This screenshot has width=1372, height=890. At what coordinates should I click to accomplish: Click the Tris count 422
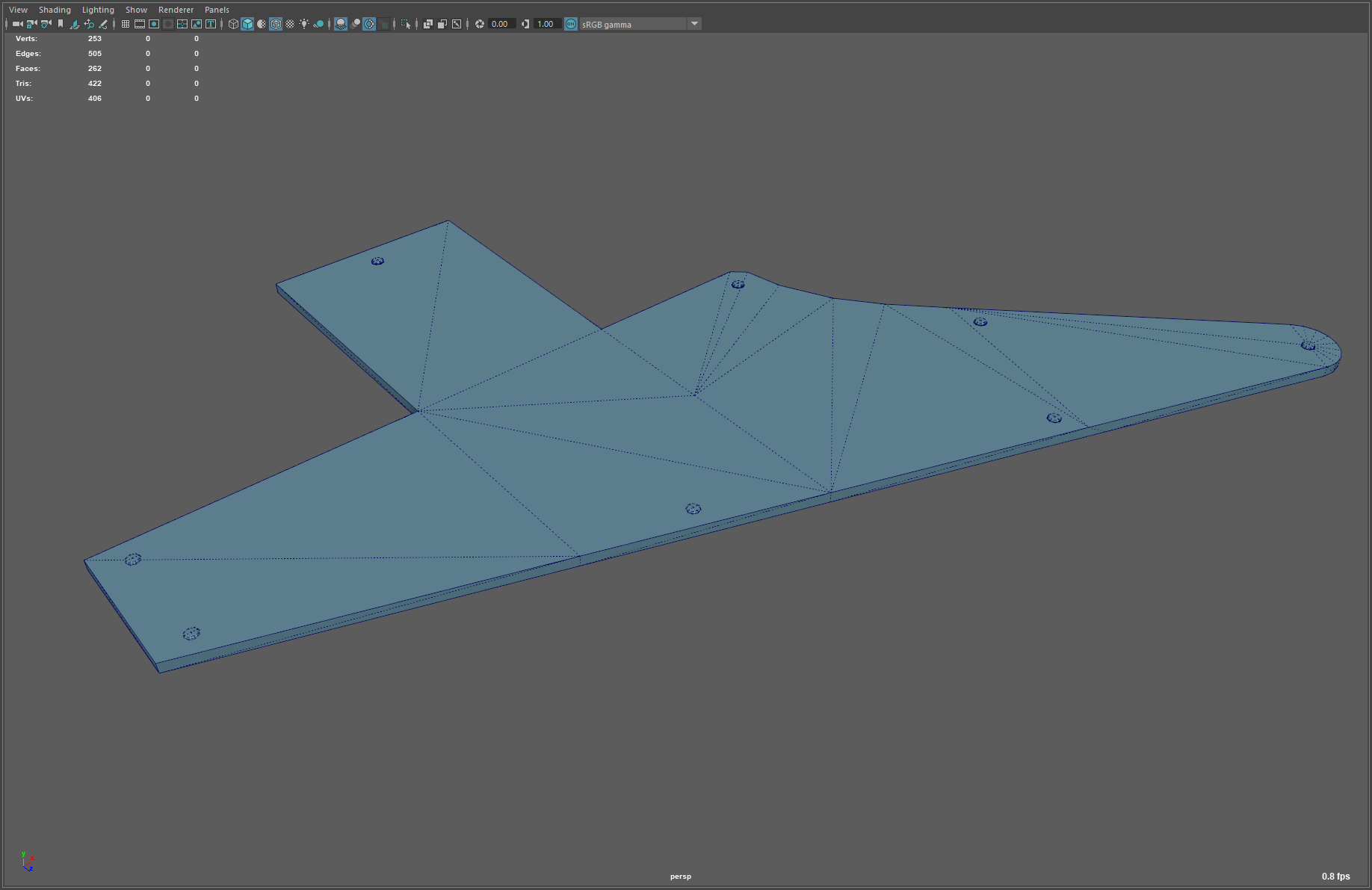click(x=95, y=83)
